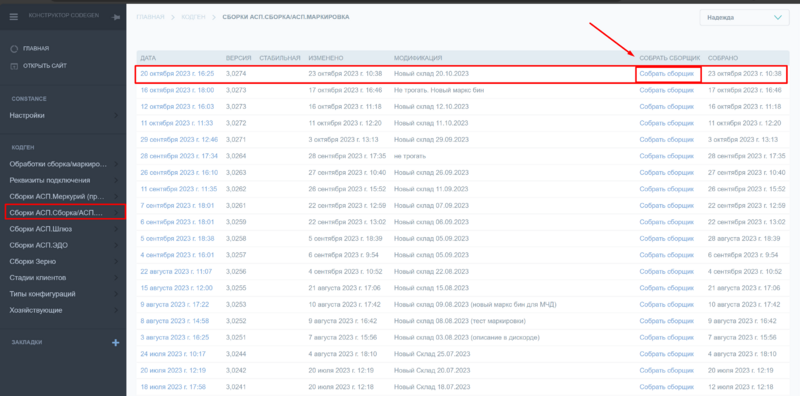800x396 pixels.
Task: Select version cell 3,0253
Action: 236,305
